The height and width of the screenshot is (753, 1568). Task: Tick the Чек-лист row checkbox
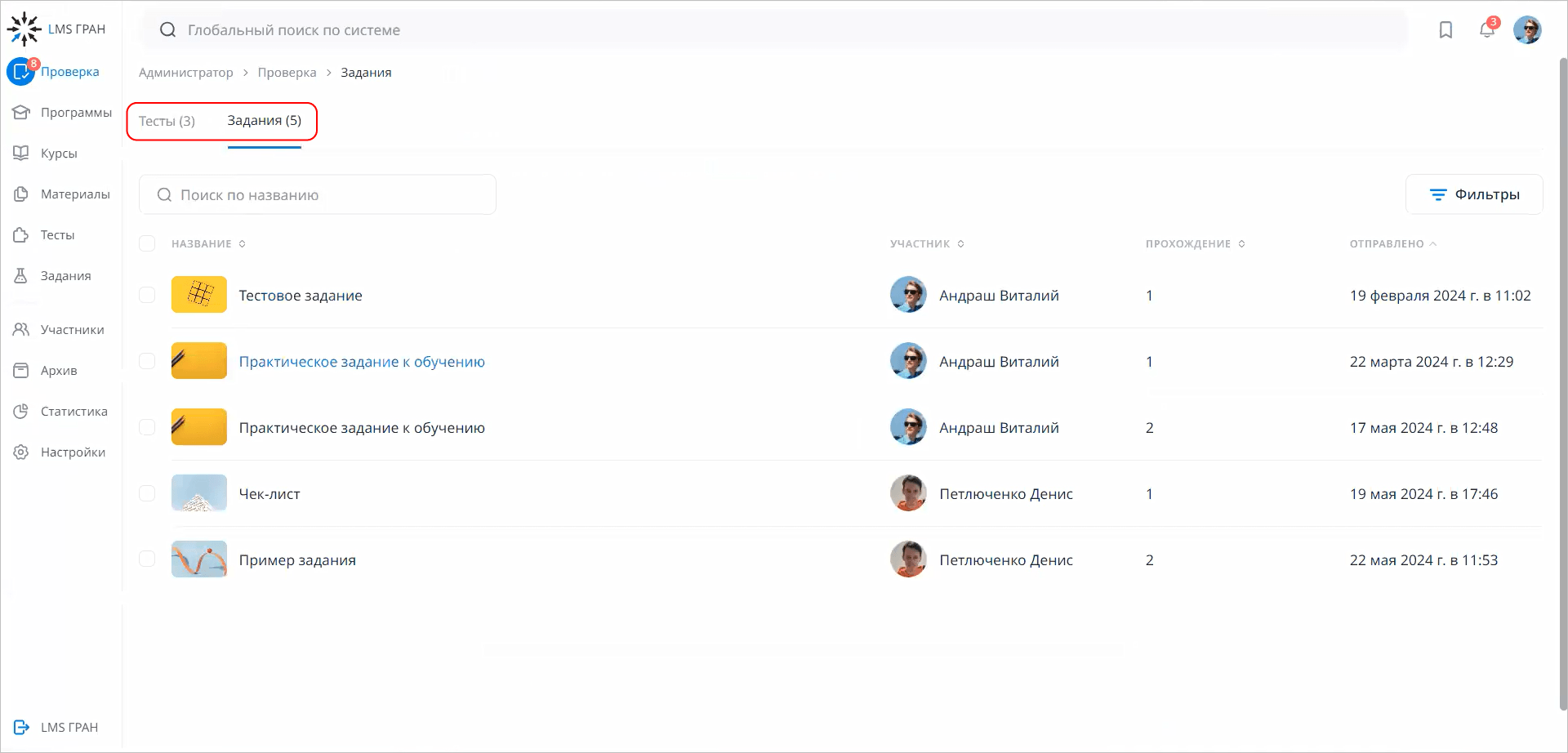click(x=147, y=493)
